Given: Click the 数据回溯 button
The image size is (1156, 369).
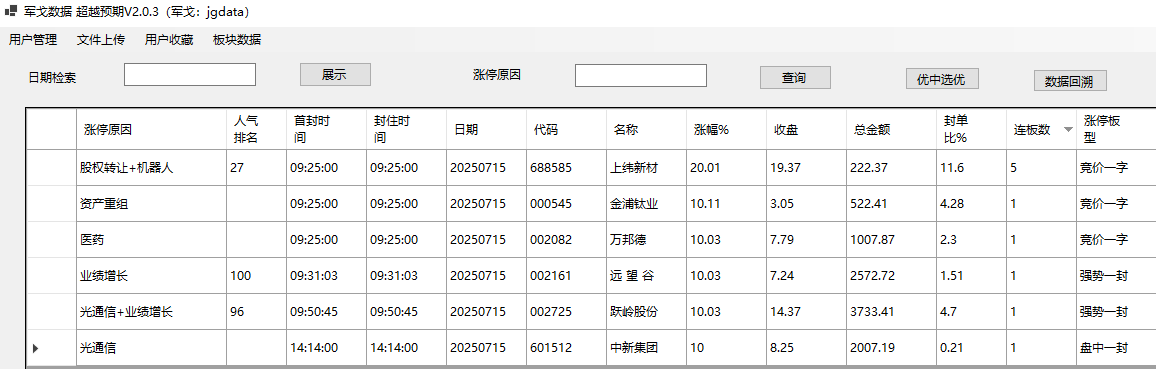Looking at the screenshot, I should coord(1070,81).
